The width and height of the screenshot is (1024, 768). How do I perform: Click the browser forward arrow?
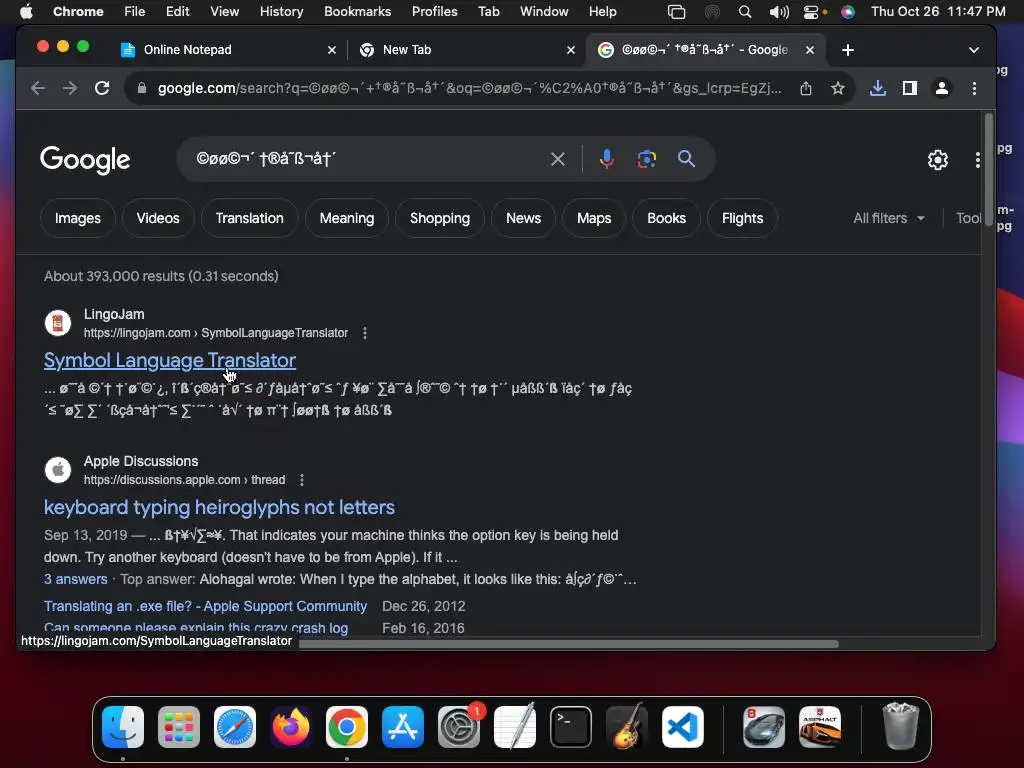pos(70,88)
